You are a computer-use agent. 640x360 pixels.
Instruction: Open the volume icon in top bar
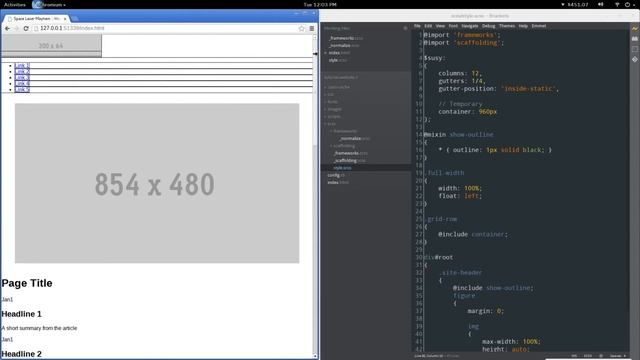coord(601,4)
